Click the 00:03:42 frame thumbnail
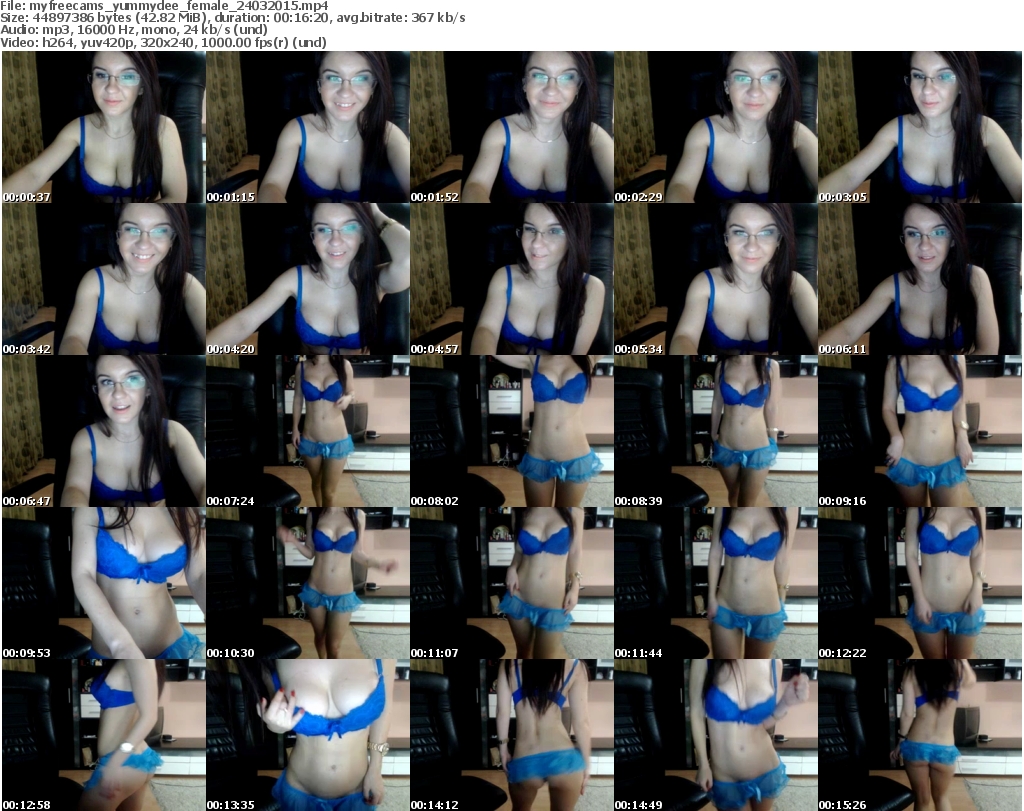The width and height of the screenshot is (1024, 811). pyautogui.click(x=104, y=279)
